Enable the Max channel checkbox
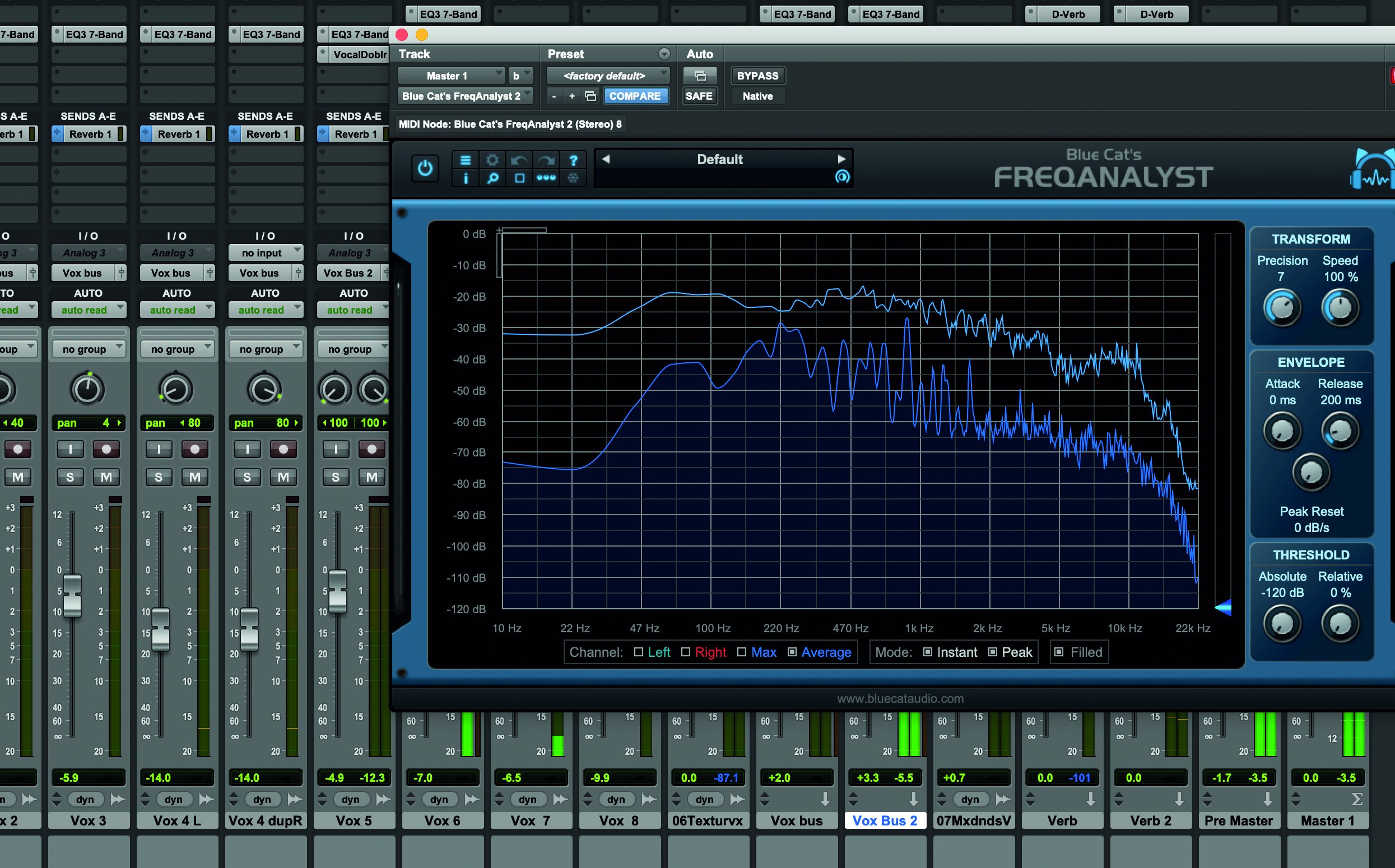Image resolution: width=1395 pixels, height=868 pixels. tap(741, 652)
